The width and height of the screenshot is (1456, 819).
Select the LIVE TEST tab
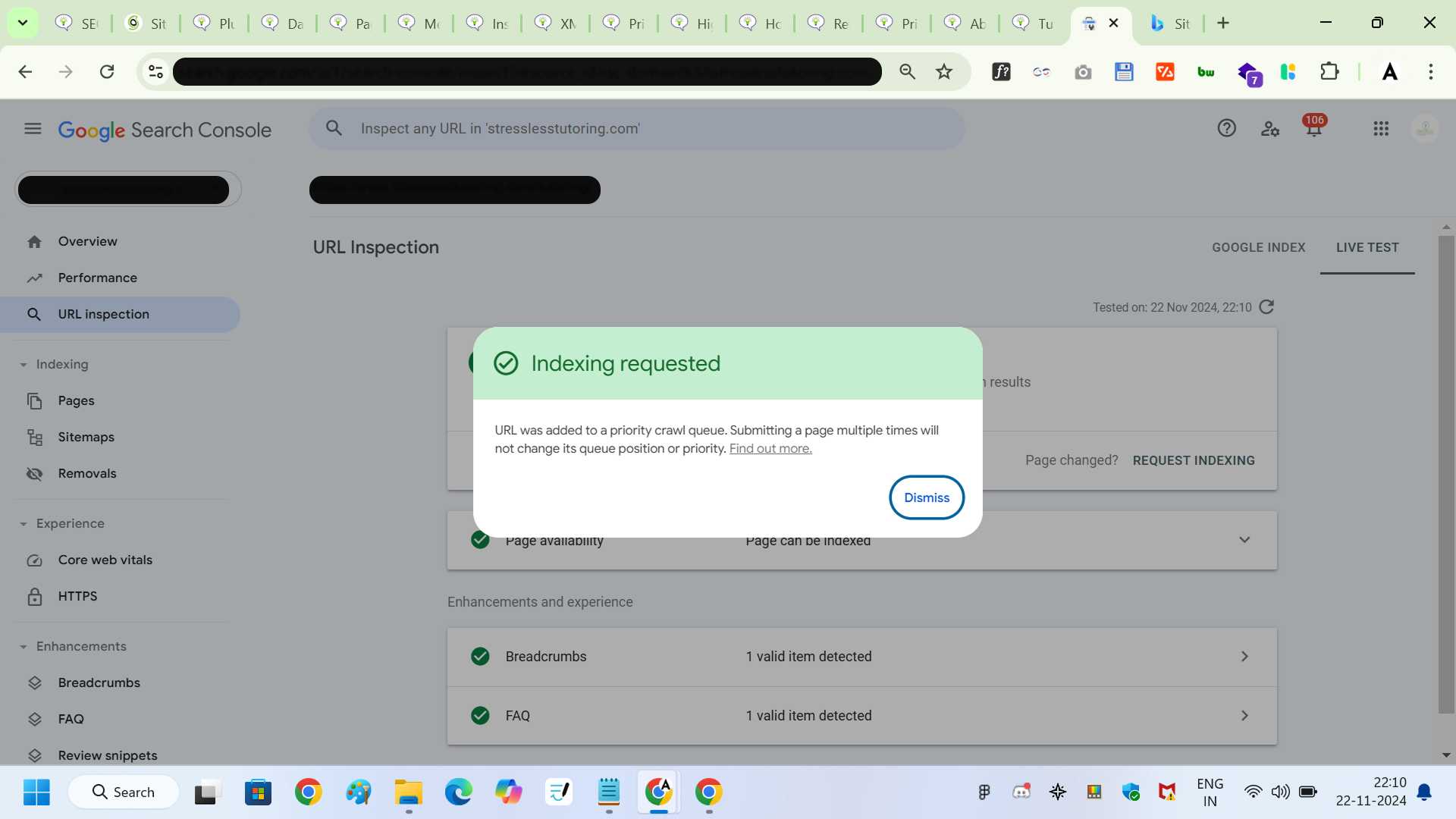point(1367,247)
